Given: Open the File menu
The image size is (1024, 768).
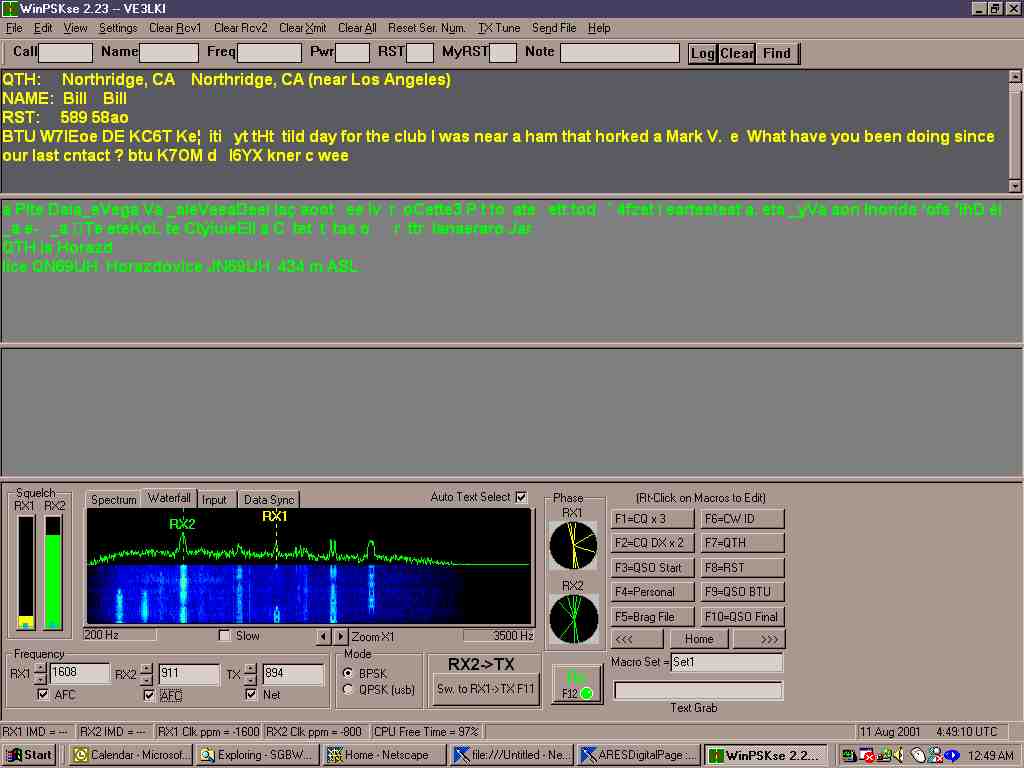Looking at the screenshot, I should point(14,28).
